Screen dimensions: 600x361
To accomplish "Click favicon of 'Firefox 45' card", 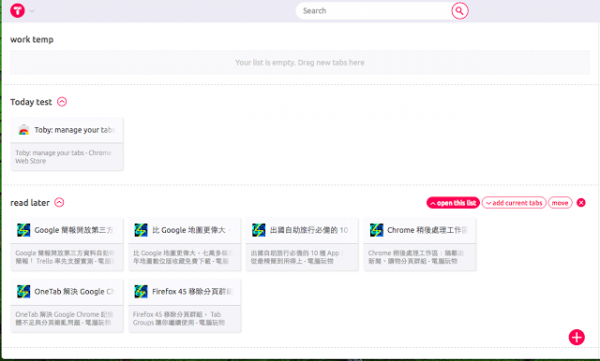I will [x=141, y=292].
